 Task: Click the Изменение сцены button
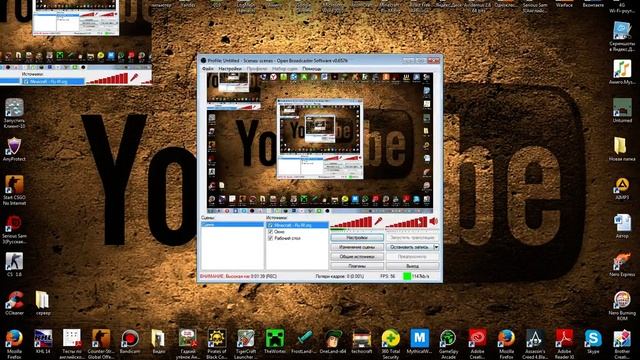[x=357, y=247]
